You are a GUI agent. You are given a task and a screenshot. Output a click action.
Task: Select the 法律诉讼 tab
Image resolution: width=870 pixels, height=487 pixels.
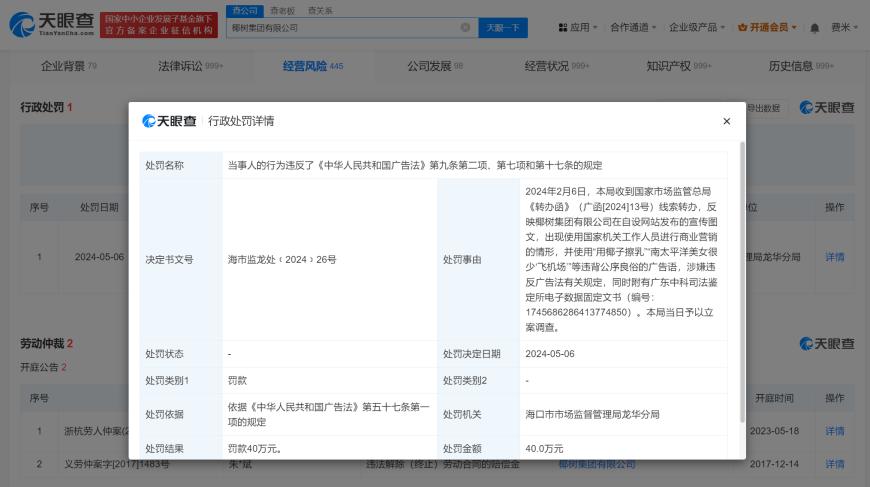[190, 66]
